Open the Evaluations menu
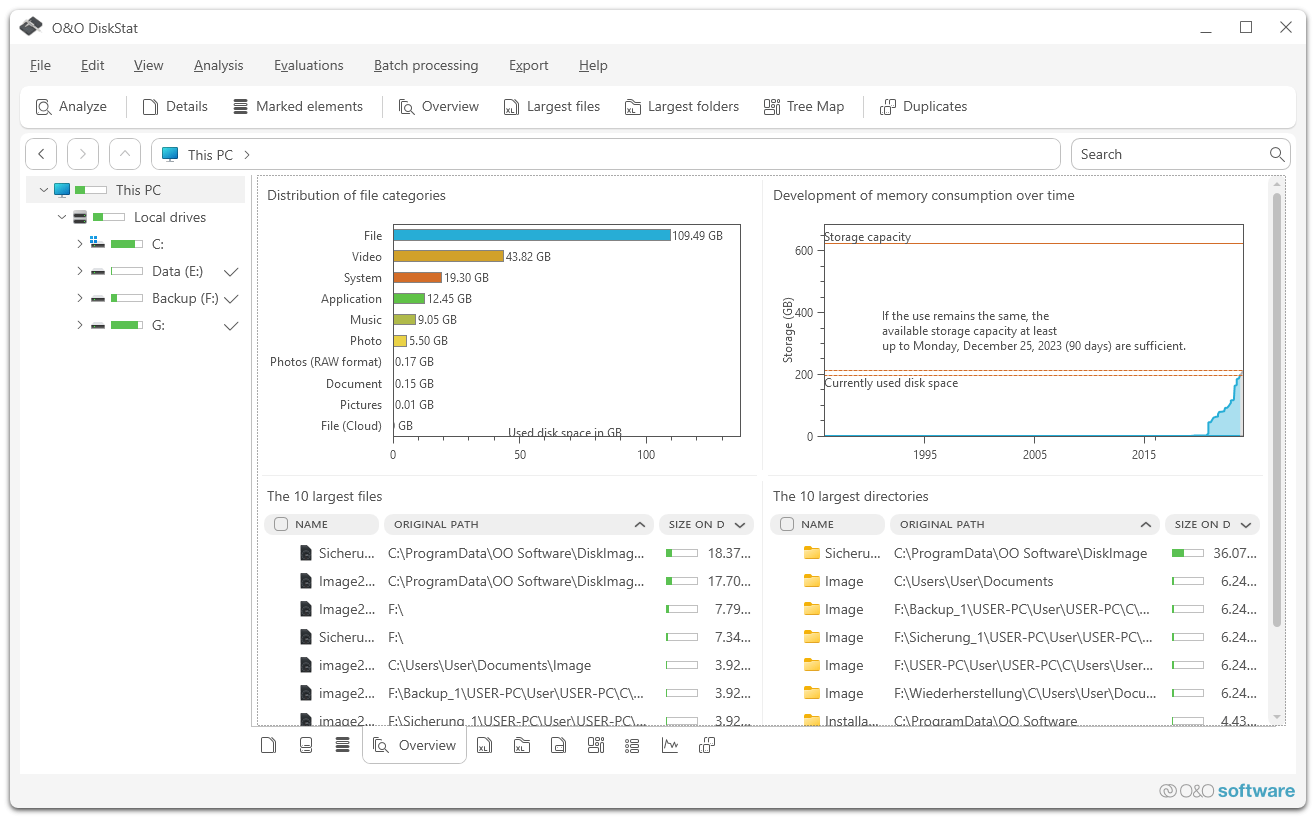This screenshot has height=818, width=1316. point(309,65)
